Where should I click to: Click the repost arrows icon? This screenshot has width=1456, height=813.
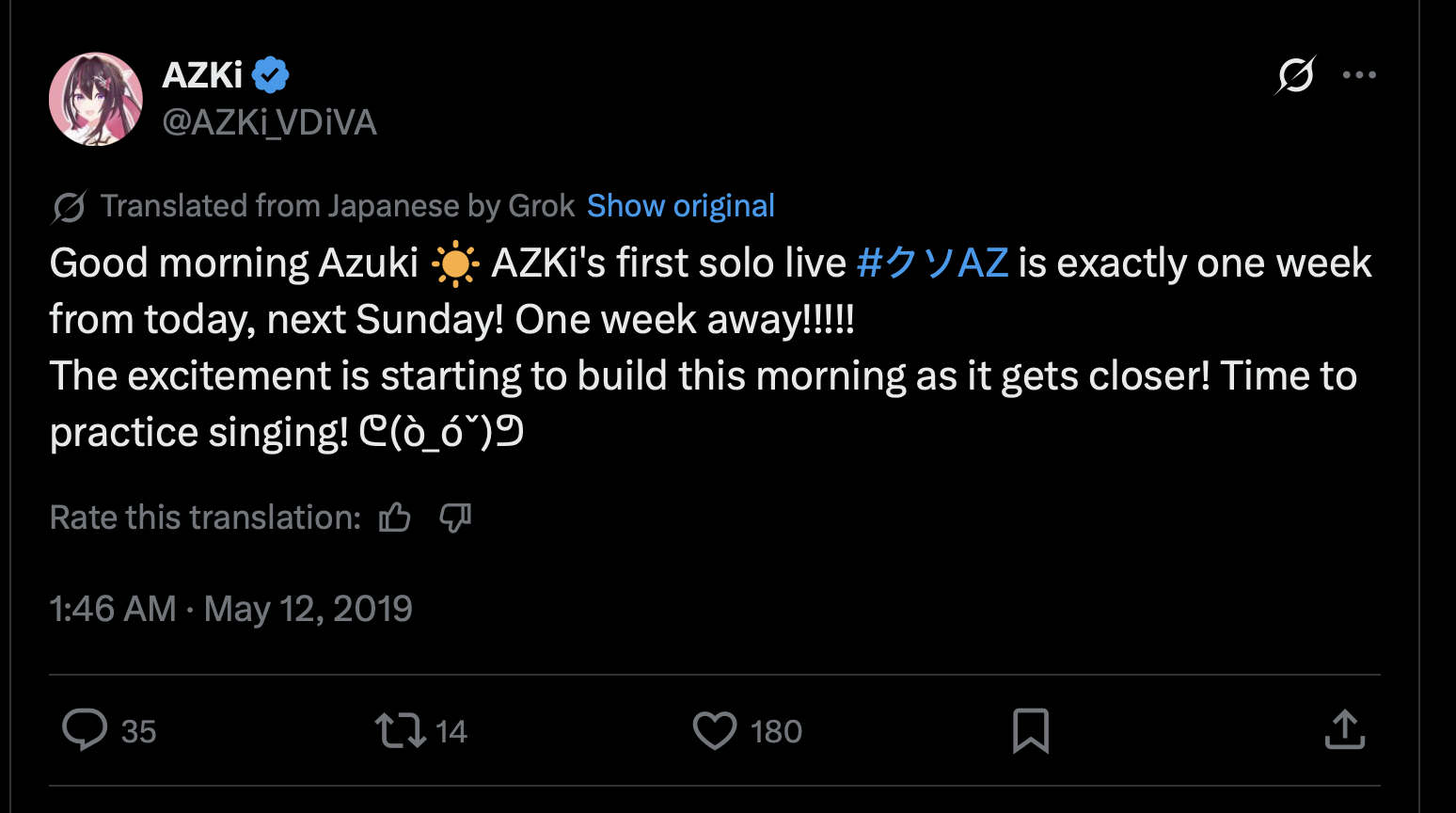click(401, 731)
